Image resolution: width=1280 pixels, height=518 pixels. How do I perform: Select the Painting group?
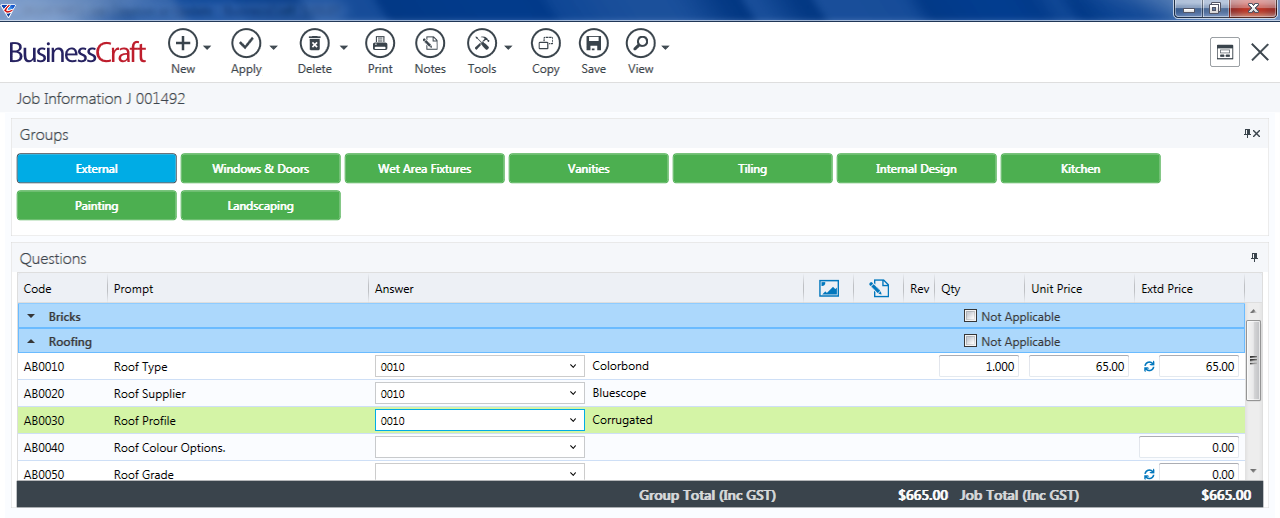tap(97, 206)
